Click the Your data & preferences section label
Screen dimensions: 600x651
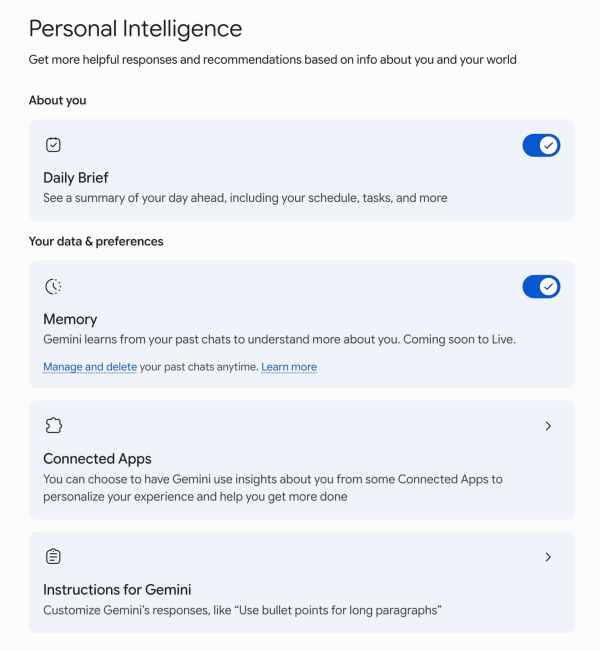coord(96,242)
